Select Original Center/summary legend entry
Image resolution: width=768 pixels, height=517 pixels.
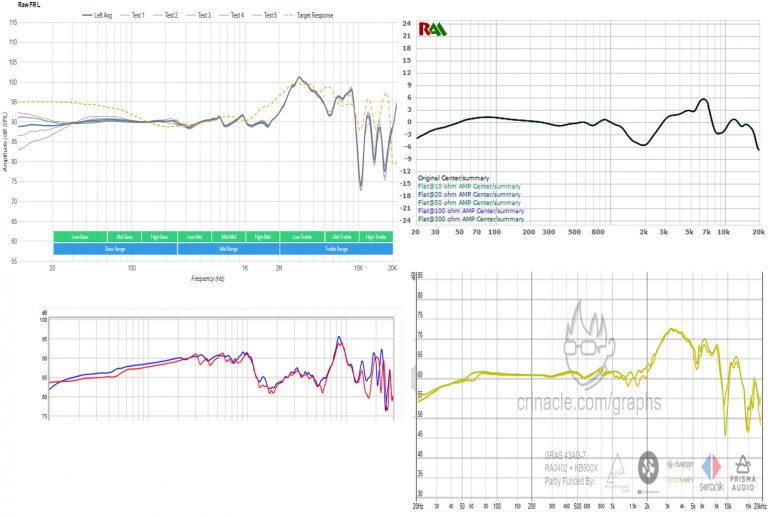[453, 178]
